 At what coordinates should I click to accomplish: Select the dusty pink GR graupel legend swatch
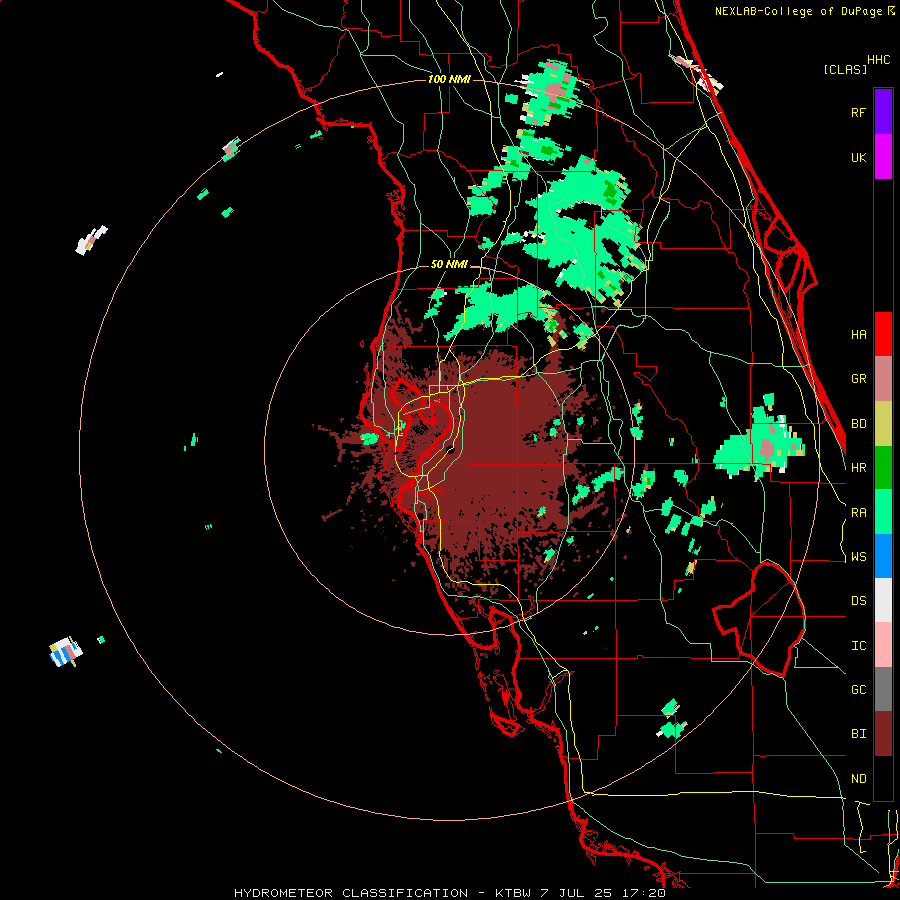883,378
